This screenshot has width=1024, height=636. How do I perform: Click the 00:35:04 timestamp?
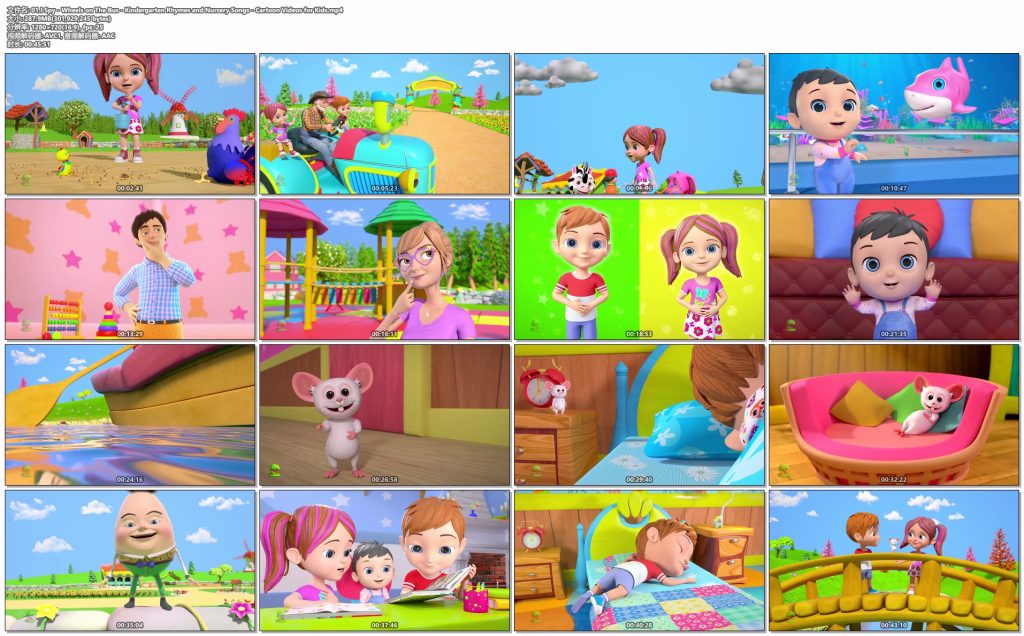pyautogui.click(x=129, y=625)
